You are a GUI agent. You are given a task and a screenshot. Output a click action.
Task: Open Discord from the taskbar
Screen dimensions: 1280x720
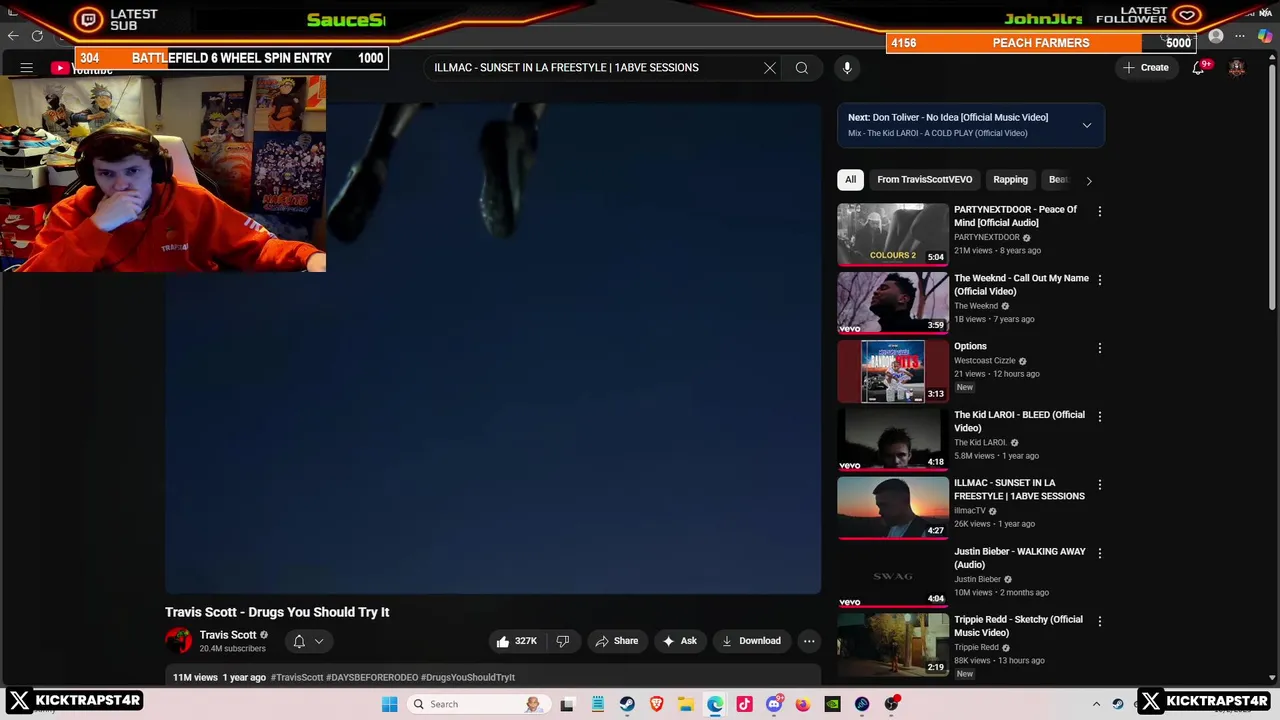coord(774,704)
